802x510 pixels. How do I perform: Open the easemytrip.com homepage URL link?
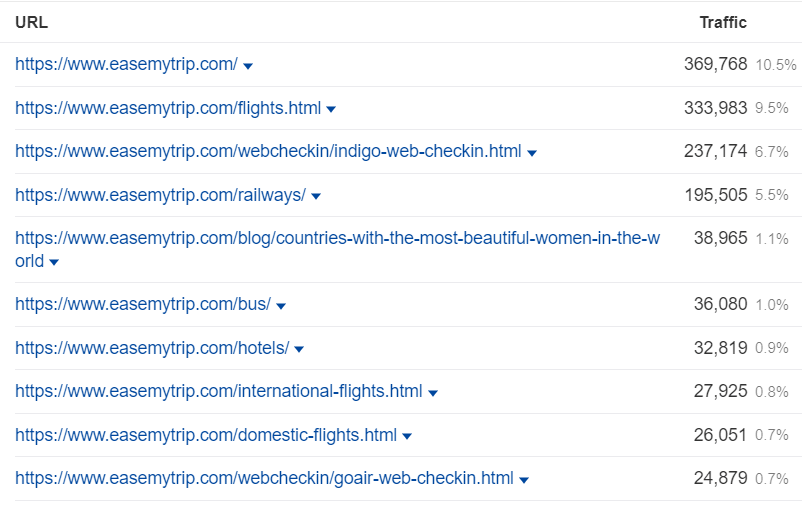click(x=126, y=64)
